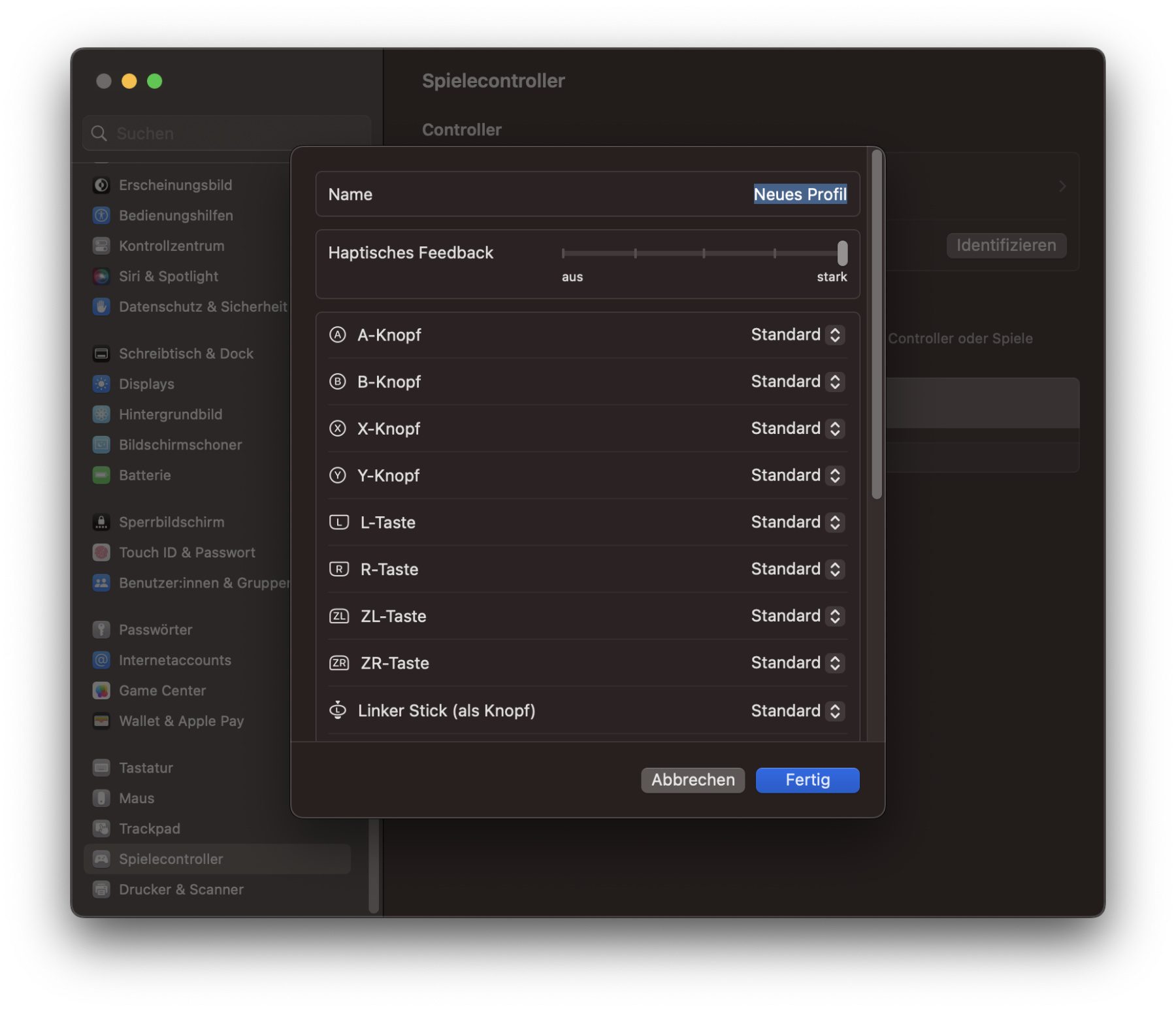Click the search magnifier icon

point(99,133)
